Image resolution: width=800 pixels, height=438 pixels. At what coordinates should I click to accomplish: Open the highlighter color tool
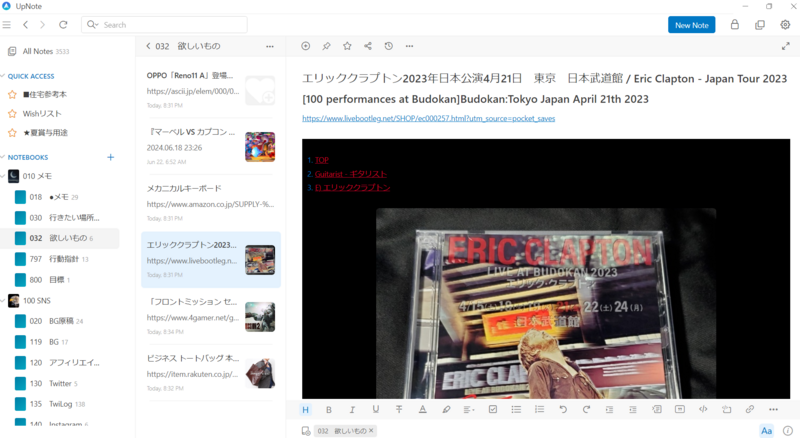pyautogui.click(x=446, y=409)
